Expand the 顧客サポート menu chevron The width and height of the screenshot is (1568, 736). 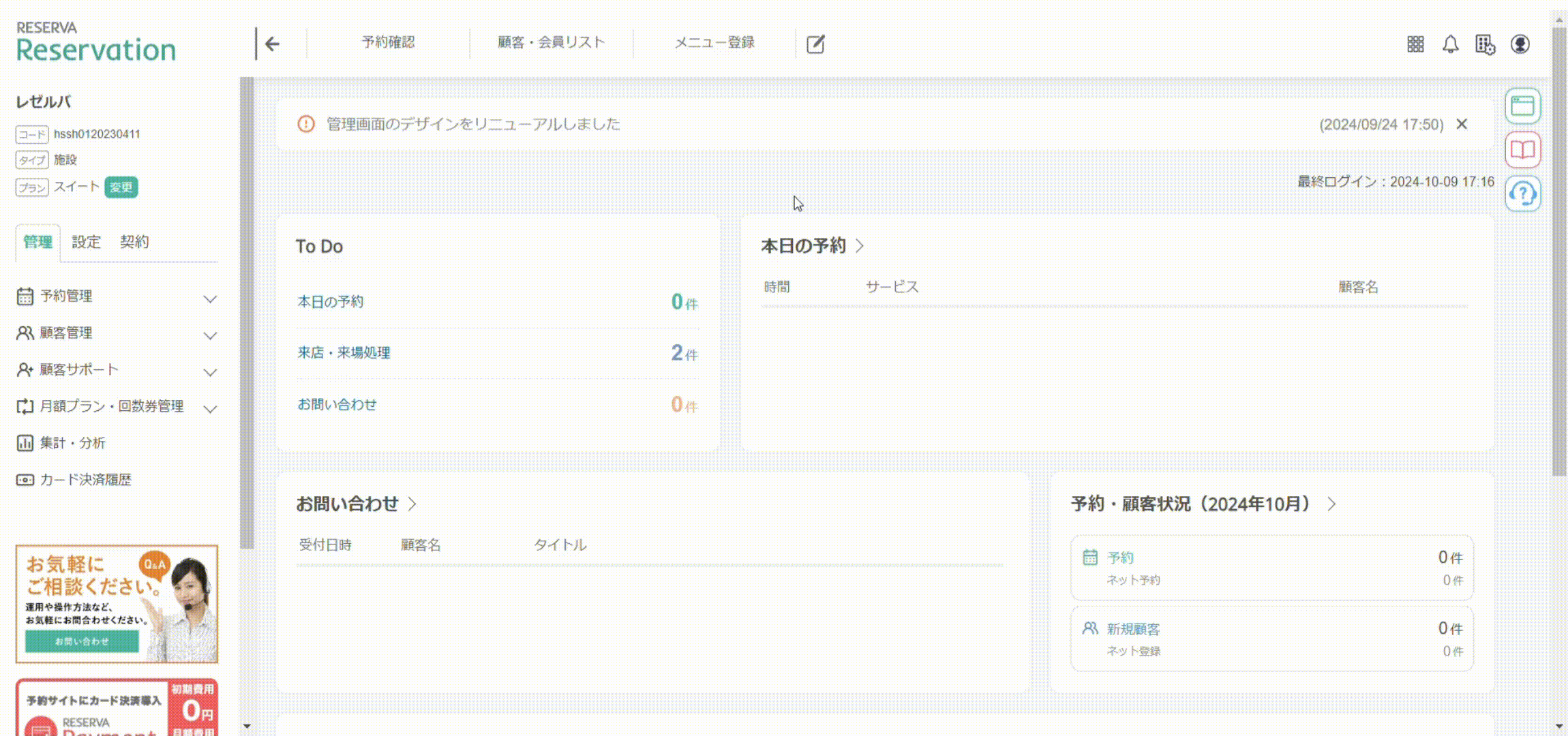[210, 372]
